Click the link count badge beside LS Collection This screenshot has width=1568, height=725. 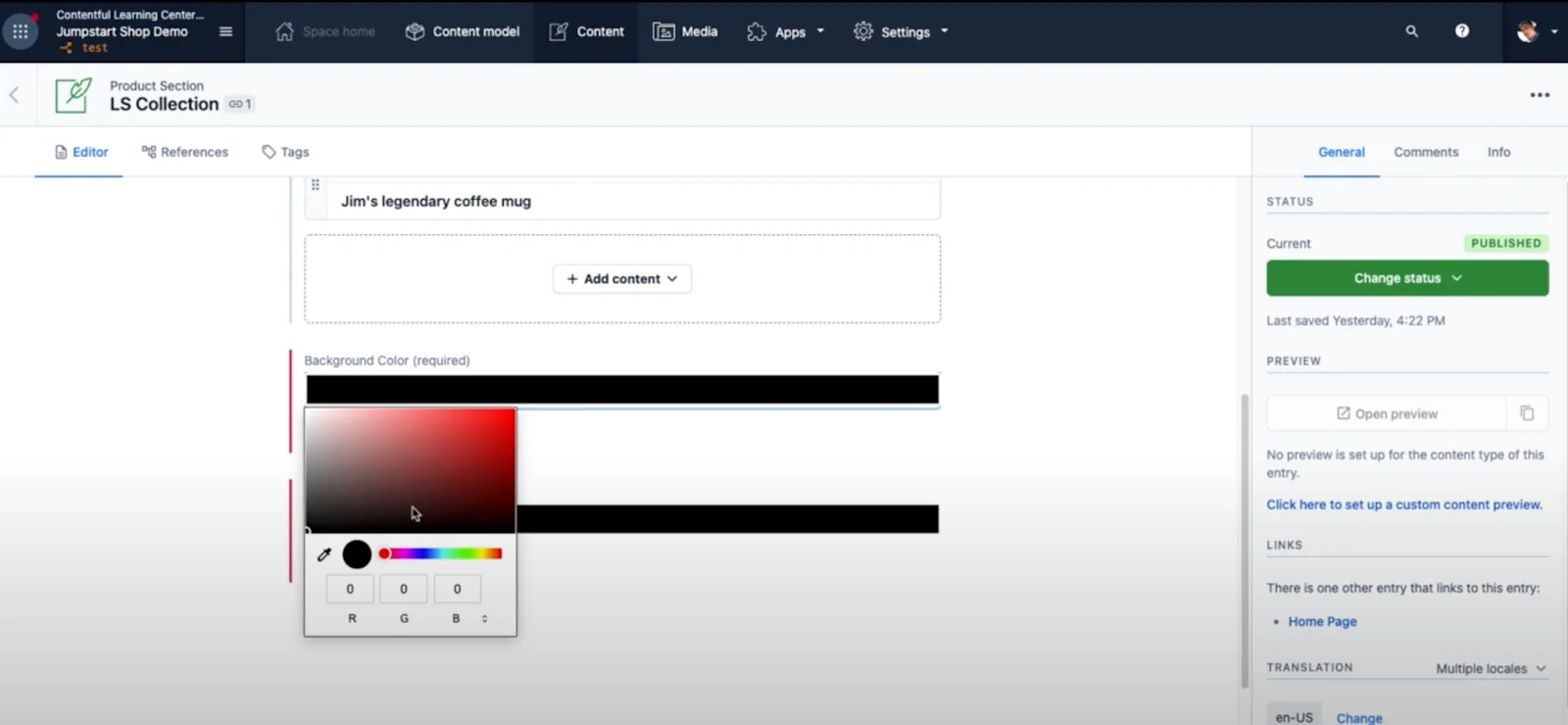point(240,104)
